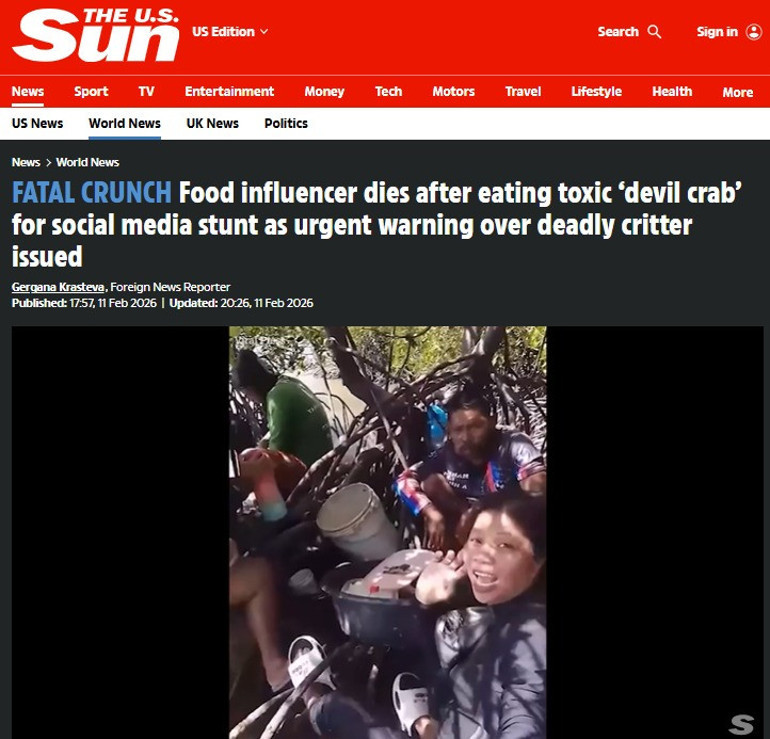Switch to UK News tab

coord(212,123)
